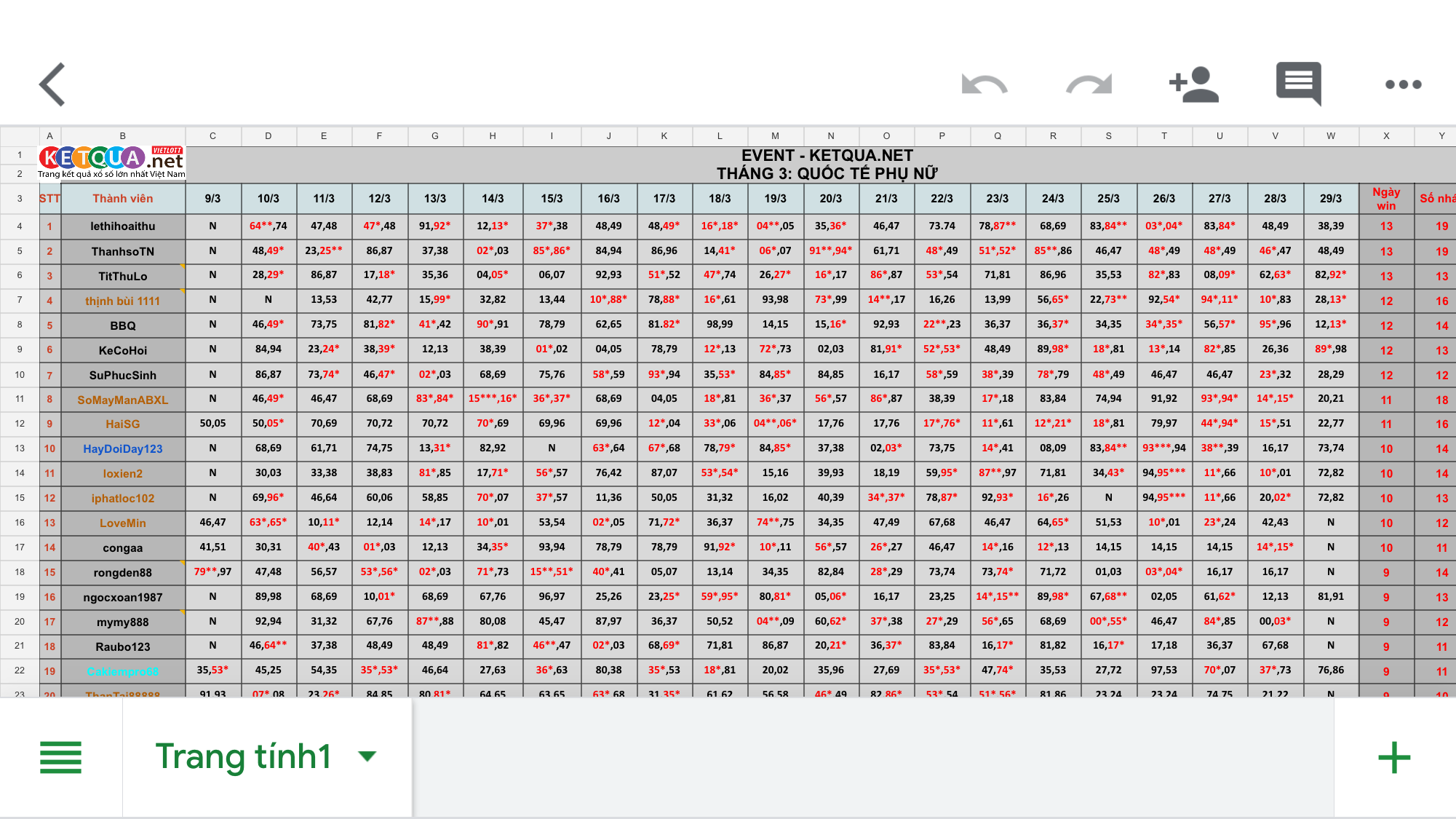Select row 4 header
This screenshot has width=1456, height=819.
(20, 226)
